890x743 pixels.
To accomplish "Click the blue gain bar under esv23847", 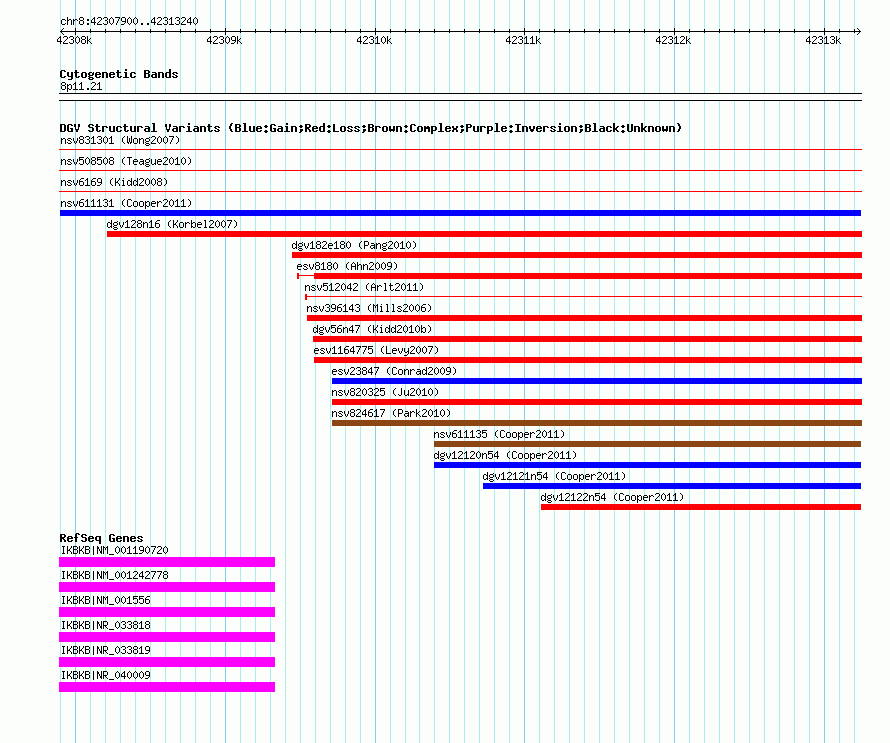I will 597,381.
